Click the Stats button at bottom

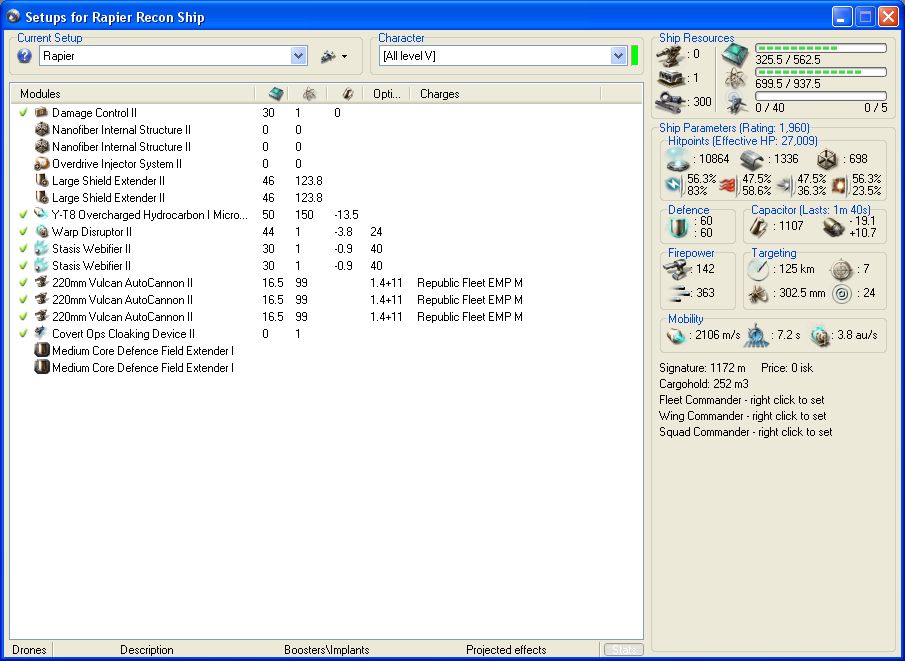point(624,650)
